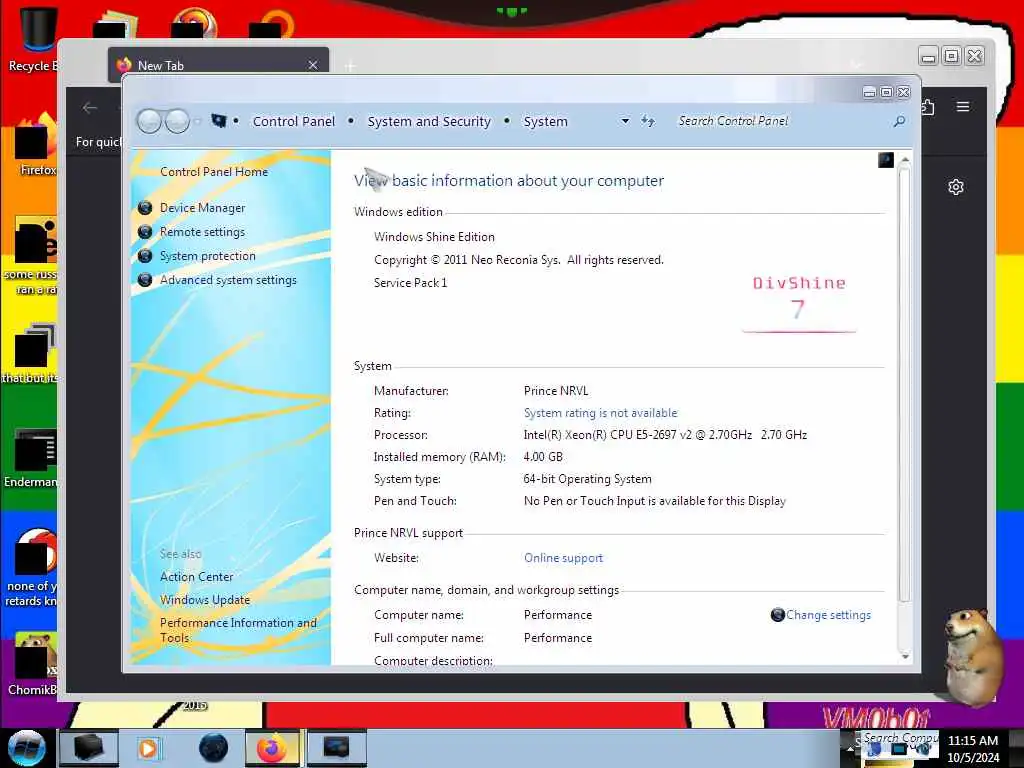Click the computer icon in the address bar

(219, 120)
